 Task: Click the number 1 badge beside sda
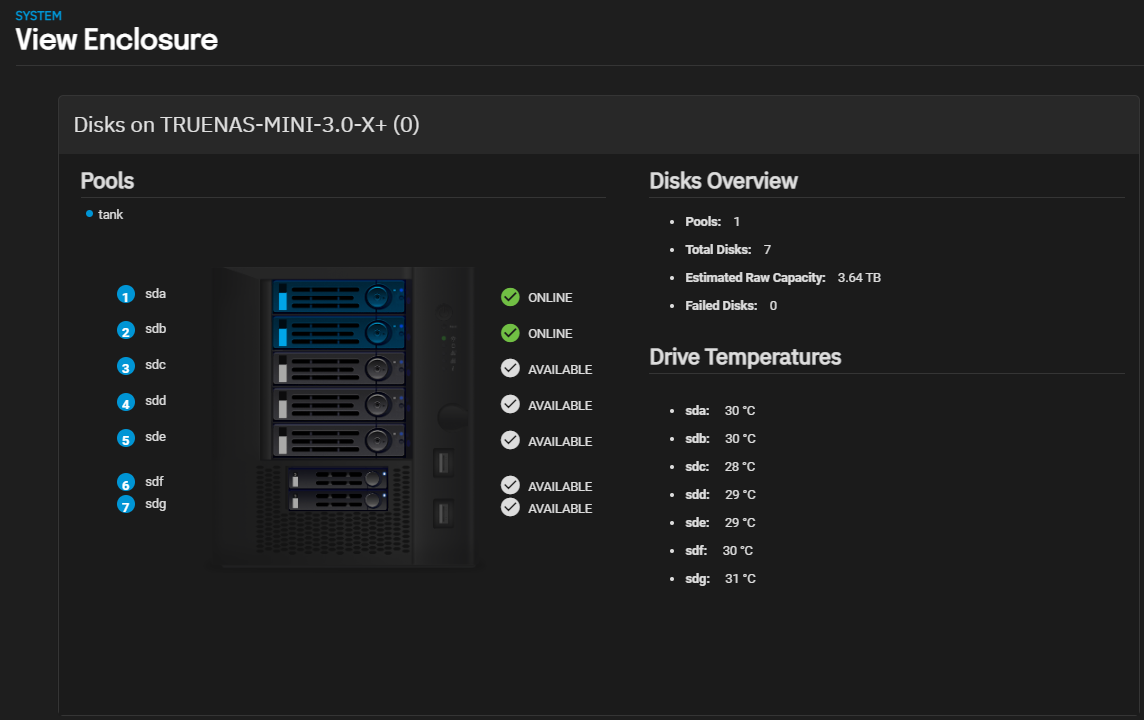pyautogui.click(x=125, y=295)
